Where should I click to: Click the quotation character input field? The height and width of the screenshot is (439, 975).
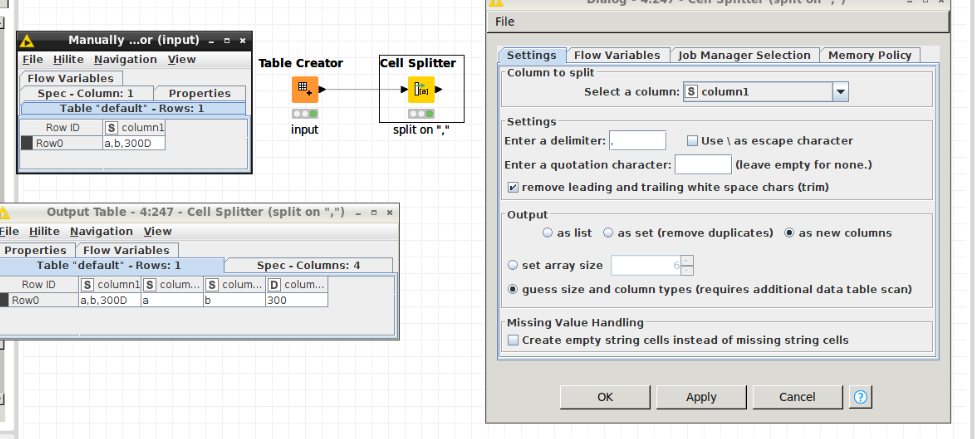coord(703,165)
